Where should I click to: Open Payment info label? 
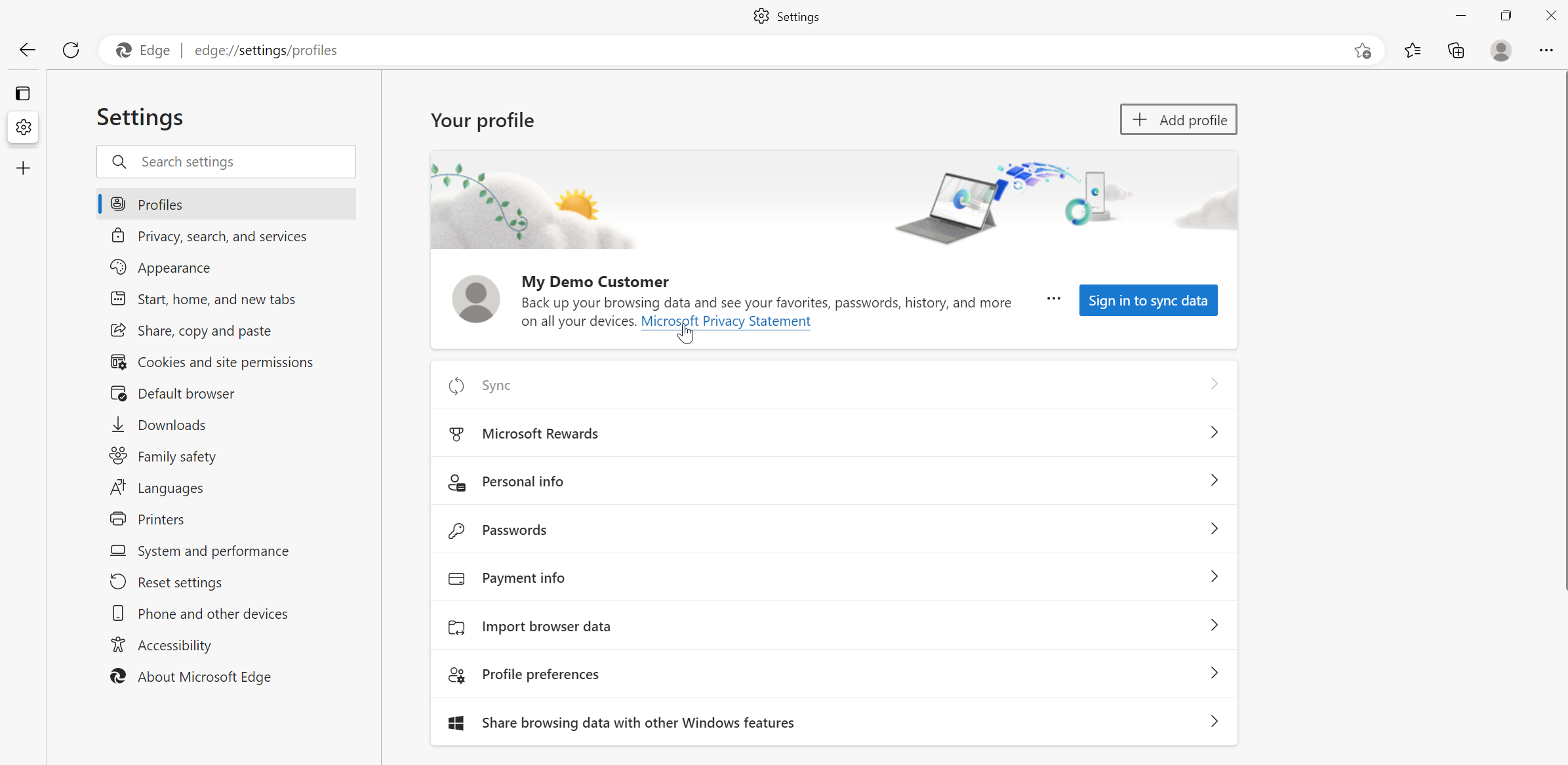tap(523, 578)
